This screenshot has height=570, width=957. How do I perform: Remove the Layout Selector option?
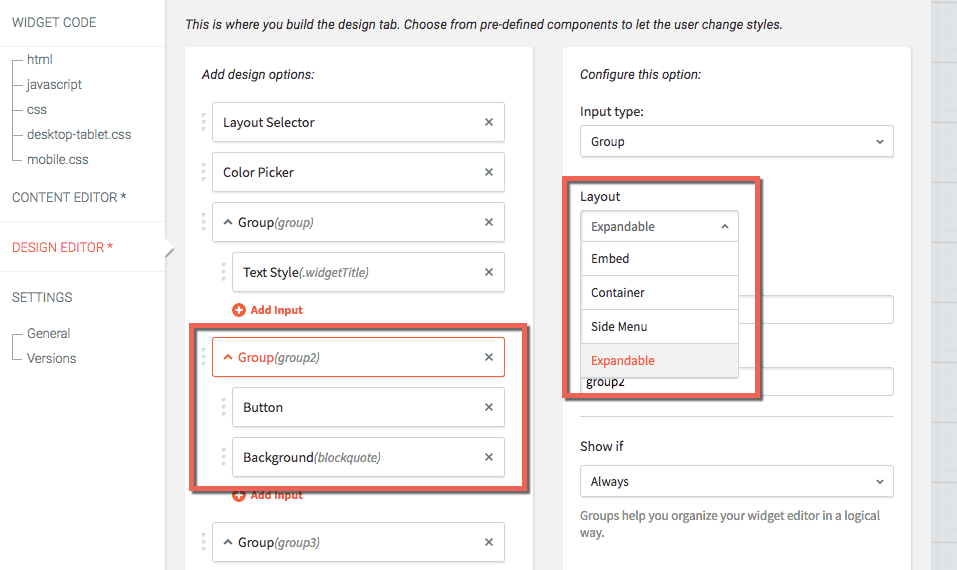pyautogui.click(x=489, y=122)
